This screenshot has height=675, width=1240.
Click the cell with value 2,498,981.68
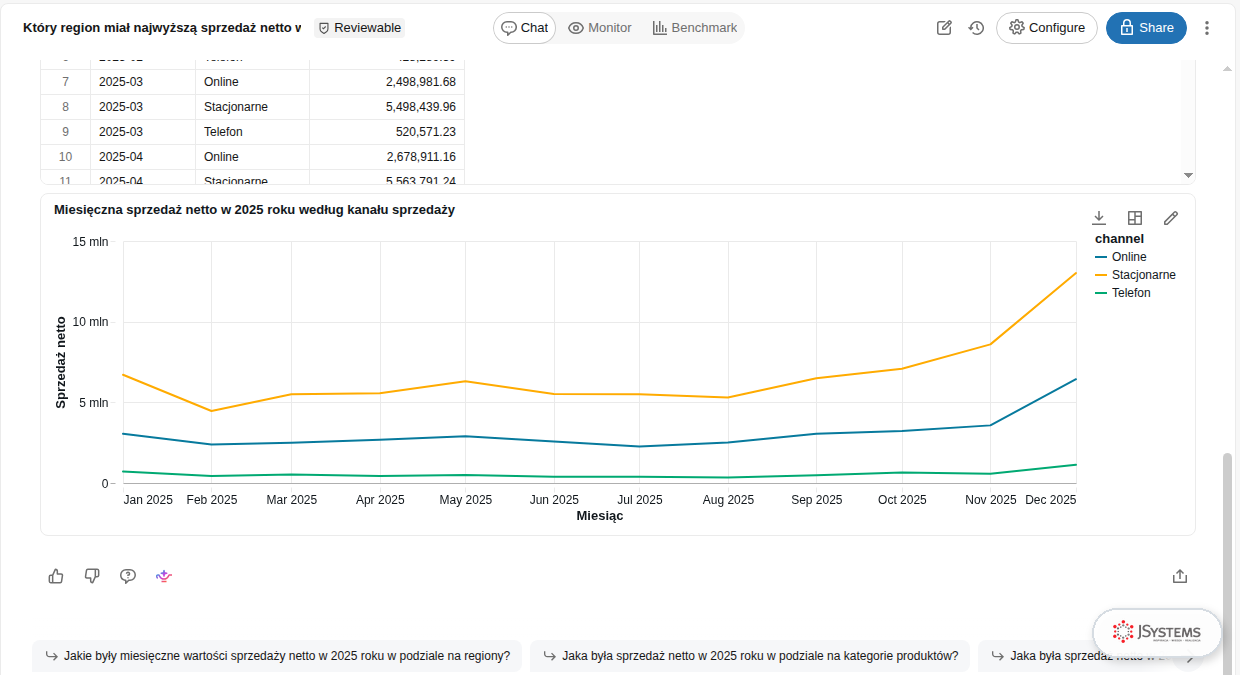click(x=387, y=82)
